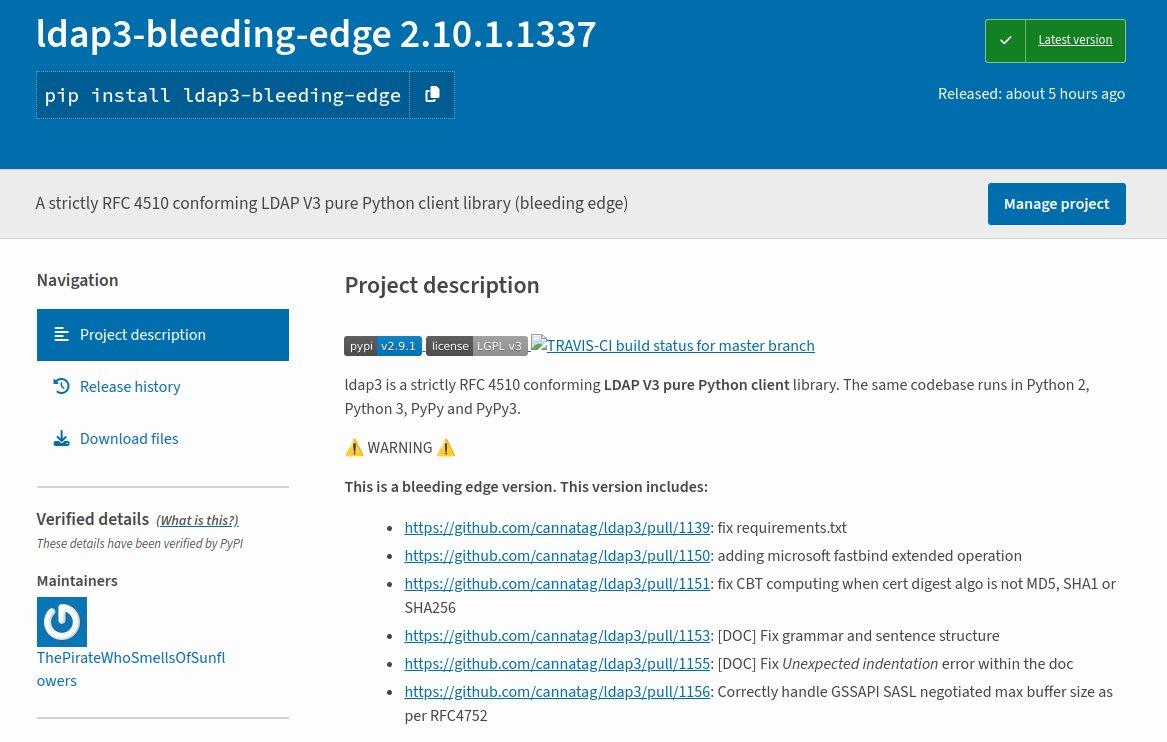Screen dimensions: 1167x742
Task: Click the 'A strictly RFC 4510 conforming' summary text
Action: click(x=332, y=203)
